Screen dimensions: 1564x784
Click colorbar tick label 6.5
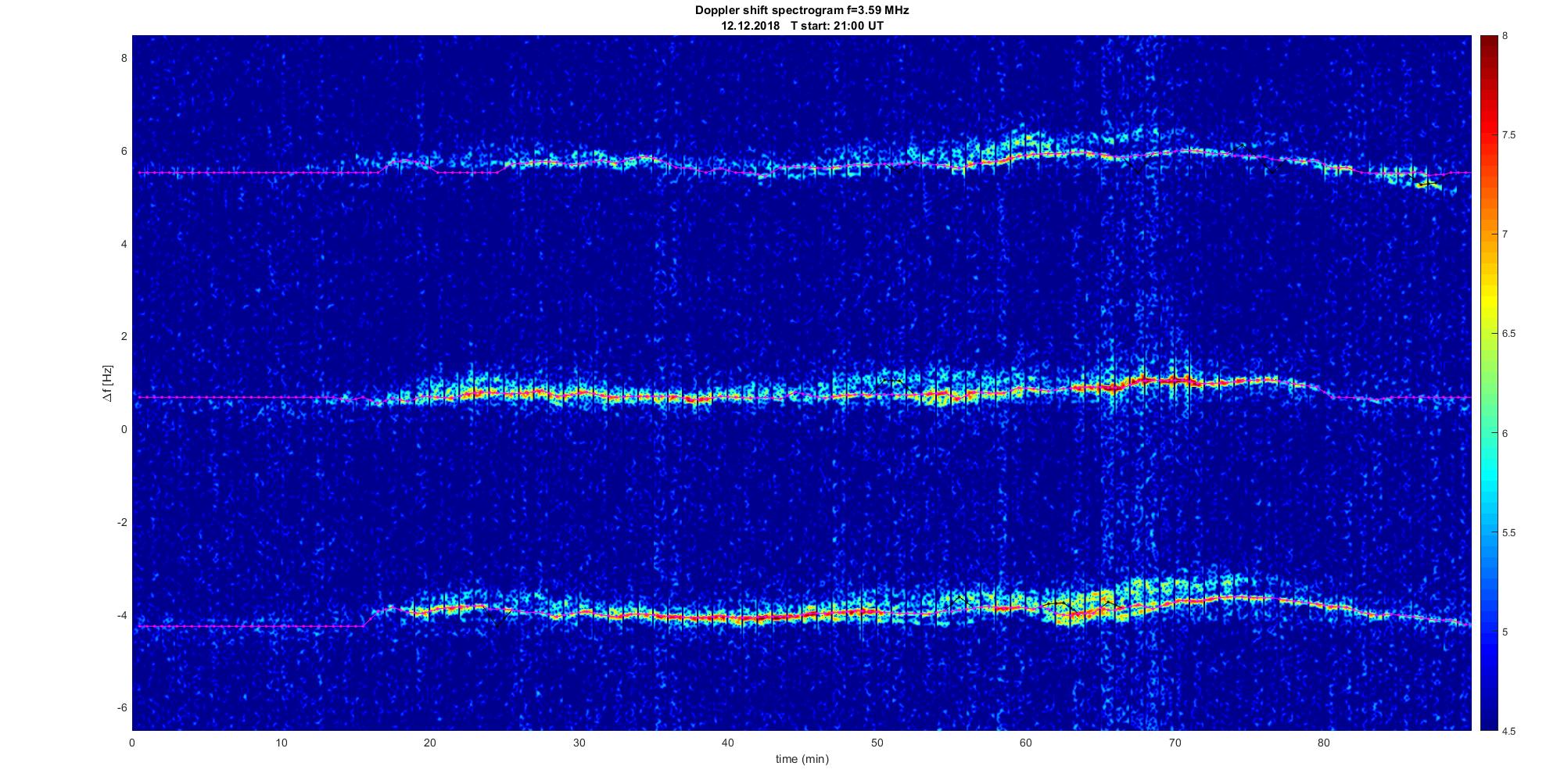pos(1508,334)
